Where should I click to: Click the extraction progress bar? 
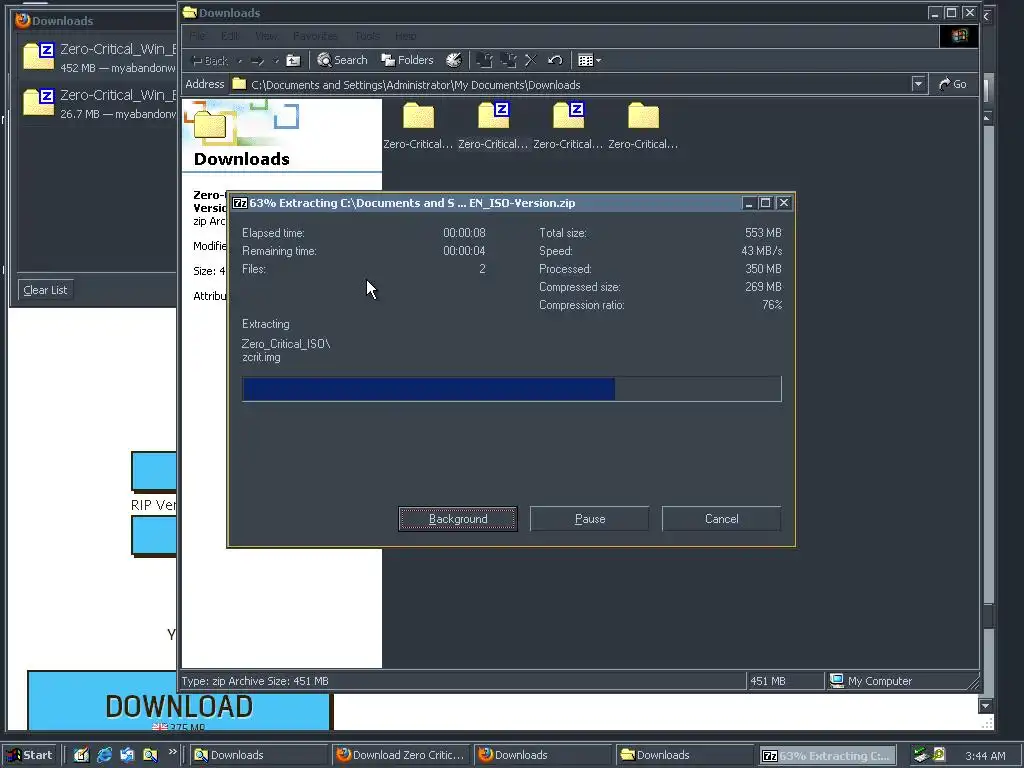(x=511, y=389)
